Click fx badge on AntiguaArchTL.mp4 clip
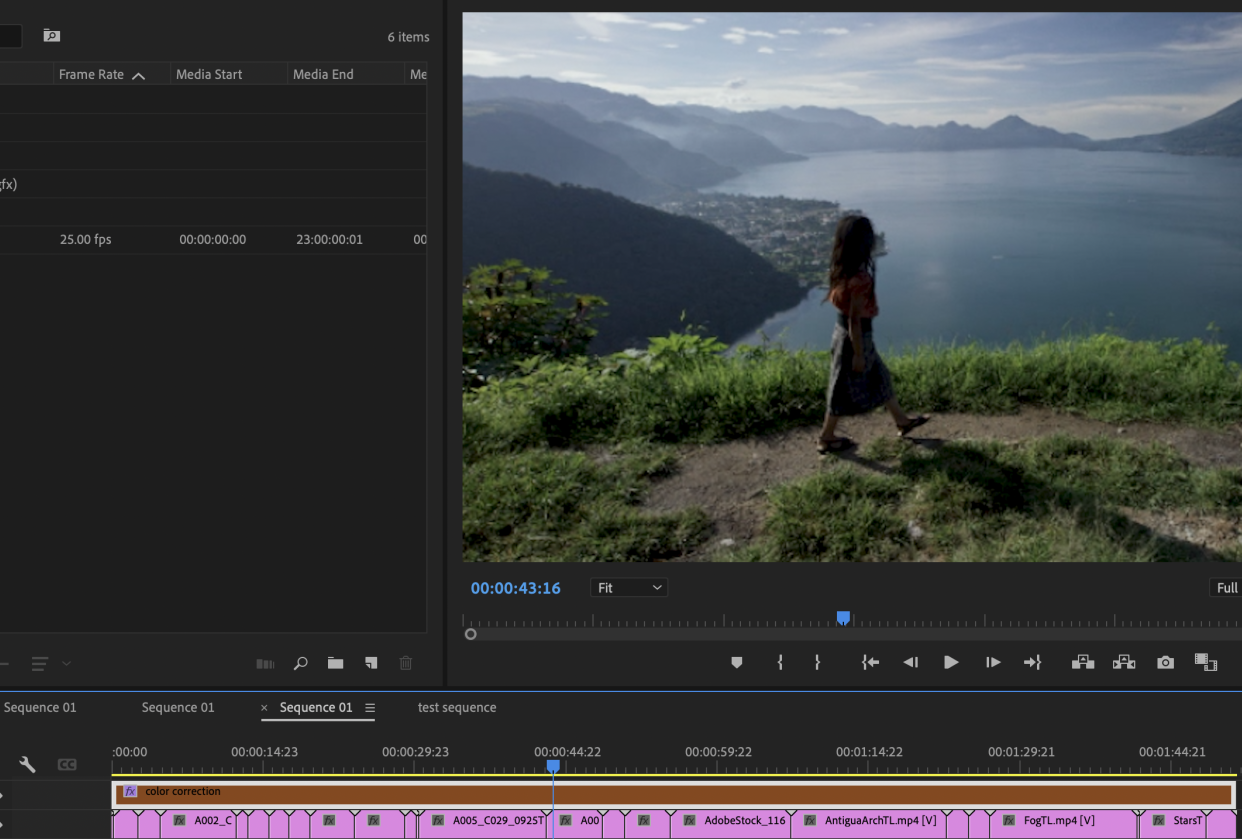The height and width of the screenshot is (839, 1242). (811, 820)
